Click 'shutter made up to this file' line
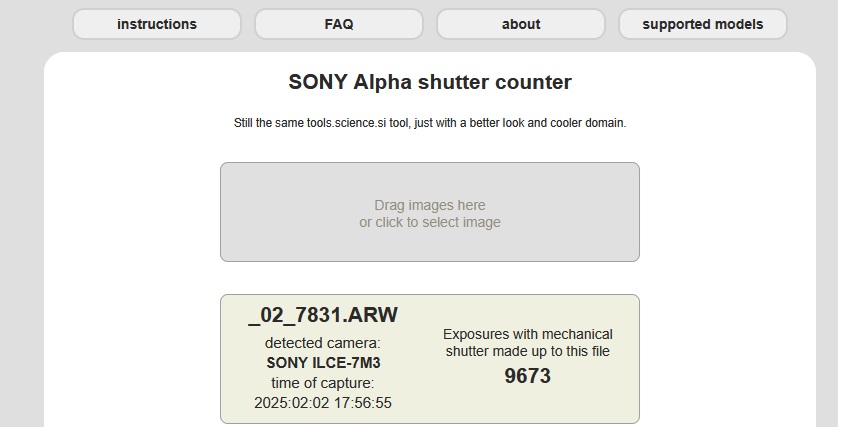This screenshot has width=843, height=427. pyautogui.click(x=528, y=351)
